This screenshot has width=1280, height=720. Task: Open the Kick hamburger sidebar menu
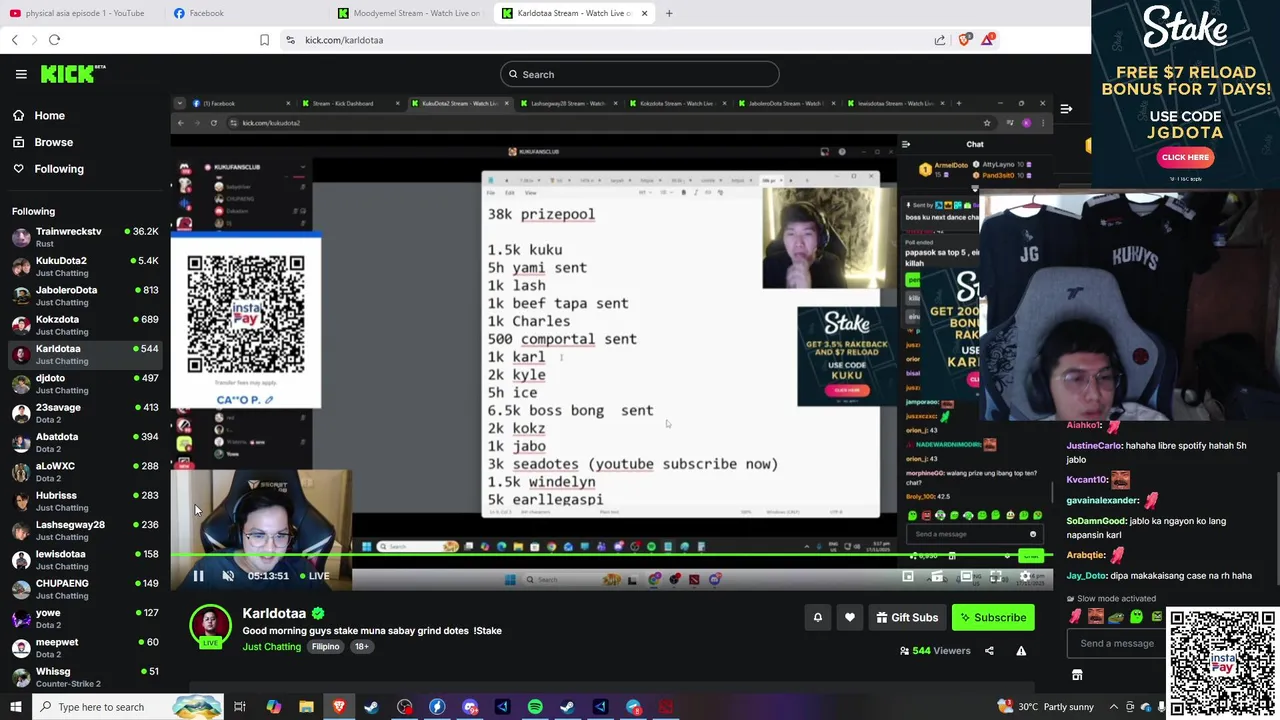pos(21,74)
